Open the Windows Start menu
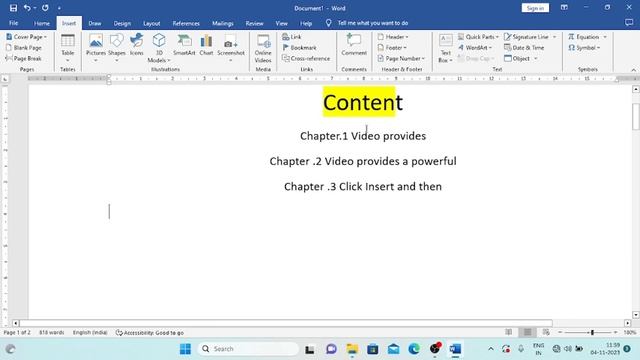The width and height of the screenshot is (640, 360). 185,349
